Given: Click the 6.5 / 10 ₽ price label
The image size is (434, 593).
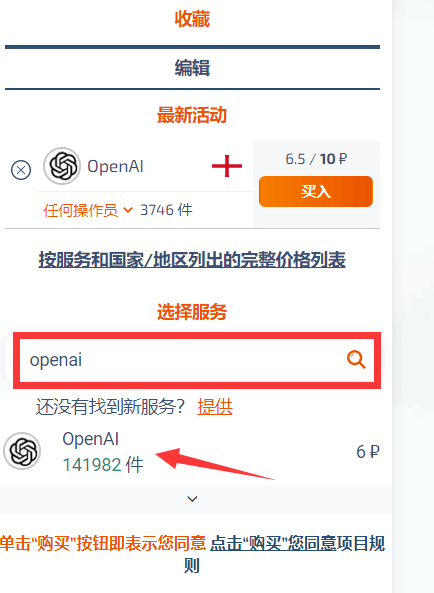Looking at the screenshot, I should 316,159.
